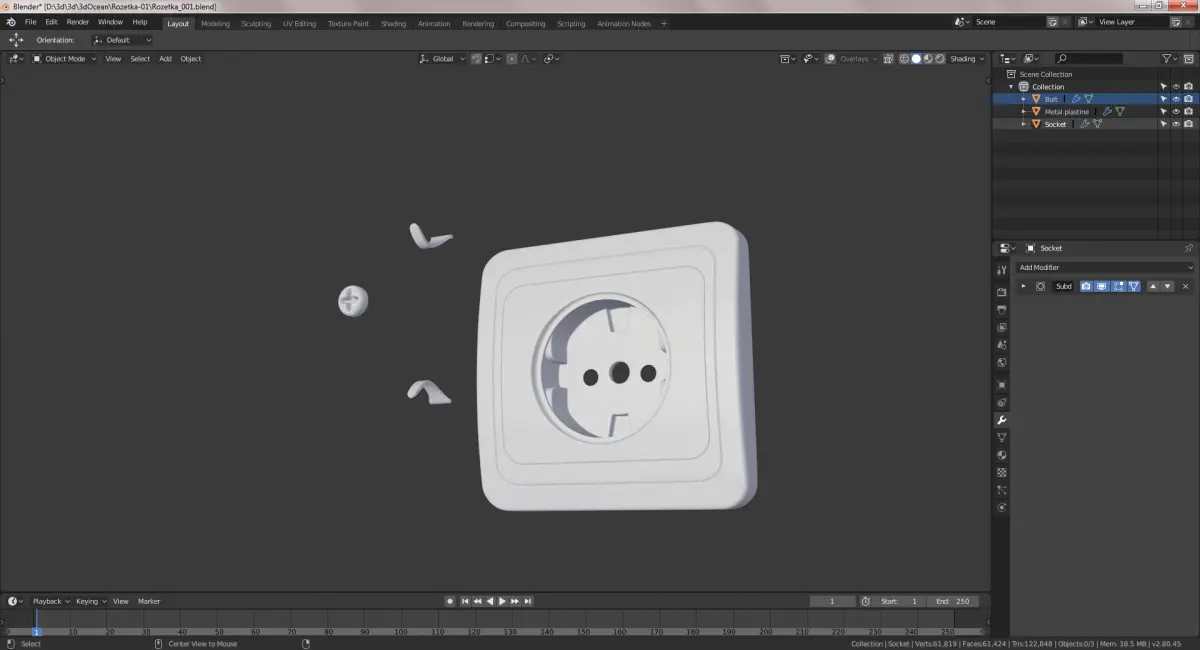
Task: Open the Material properties tab
Action: point(1001,455)
